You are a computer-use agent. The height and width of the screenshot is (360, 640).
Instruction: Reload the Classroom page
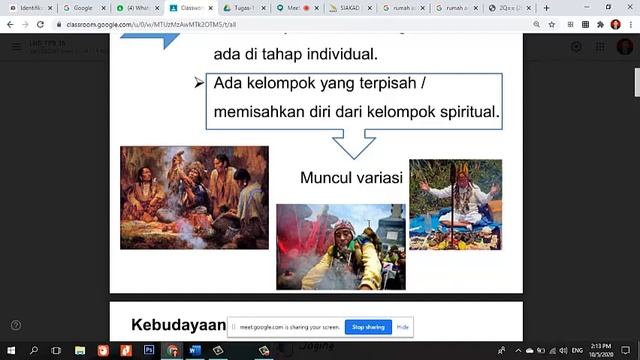click(x=40, y=24)
